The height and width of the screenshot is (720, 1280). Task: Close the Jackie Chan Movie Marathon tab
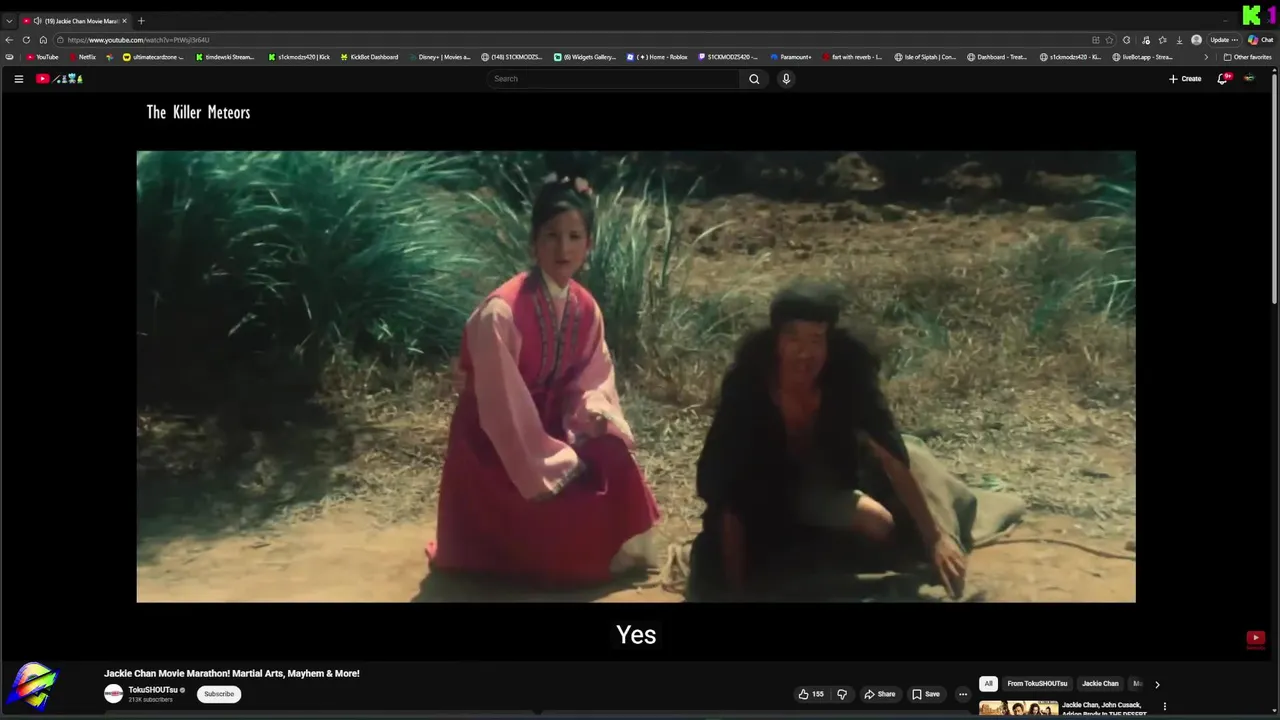124,21
